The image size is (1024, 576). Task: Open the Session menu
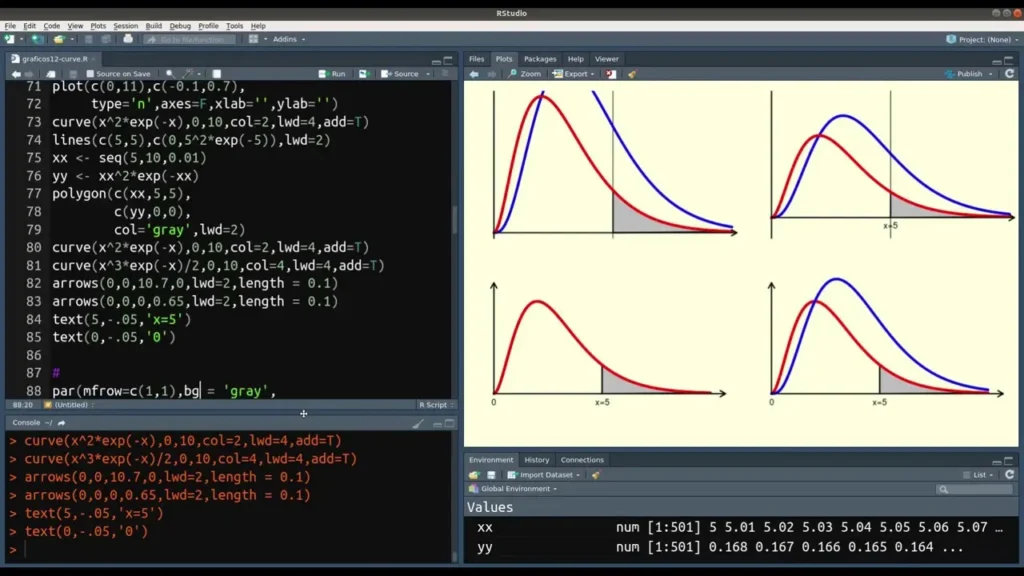[x=126, y=26]
